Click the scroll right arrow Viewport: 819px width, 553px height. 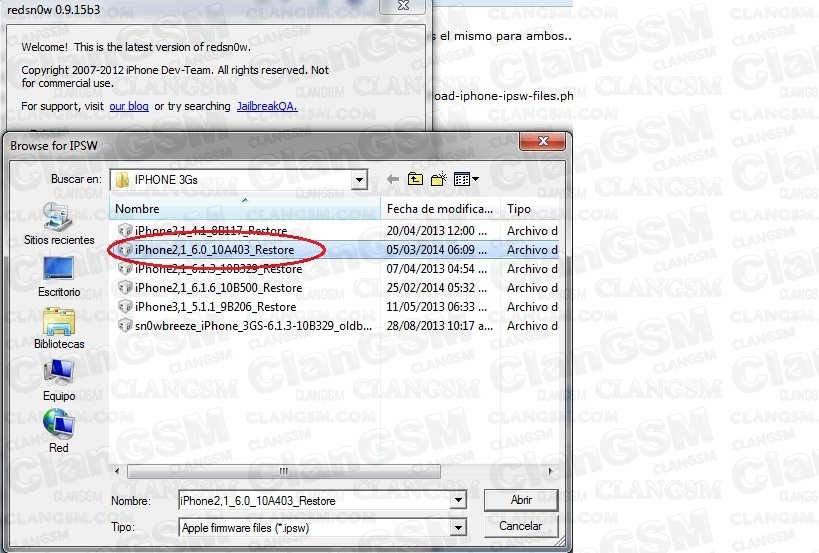coord(550,471)
